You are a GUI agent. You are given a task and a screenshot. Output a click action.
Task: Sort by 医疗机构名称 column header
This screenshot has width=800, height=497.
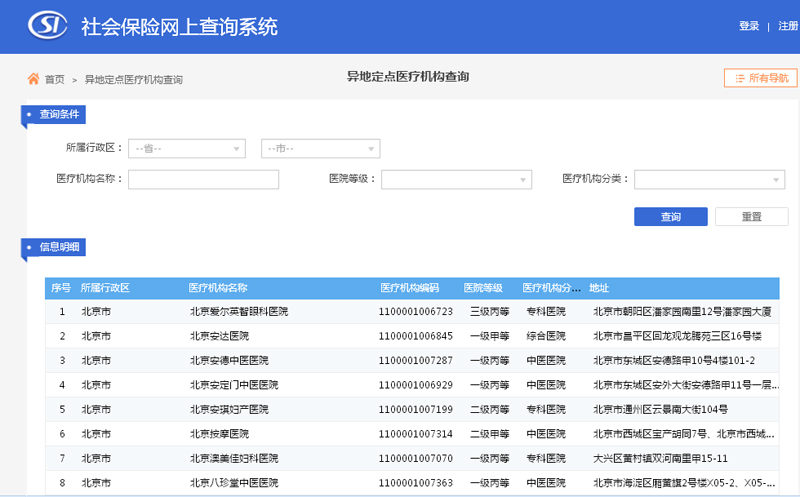[218, 288]
